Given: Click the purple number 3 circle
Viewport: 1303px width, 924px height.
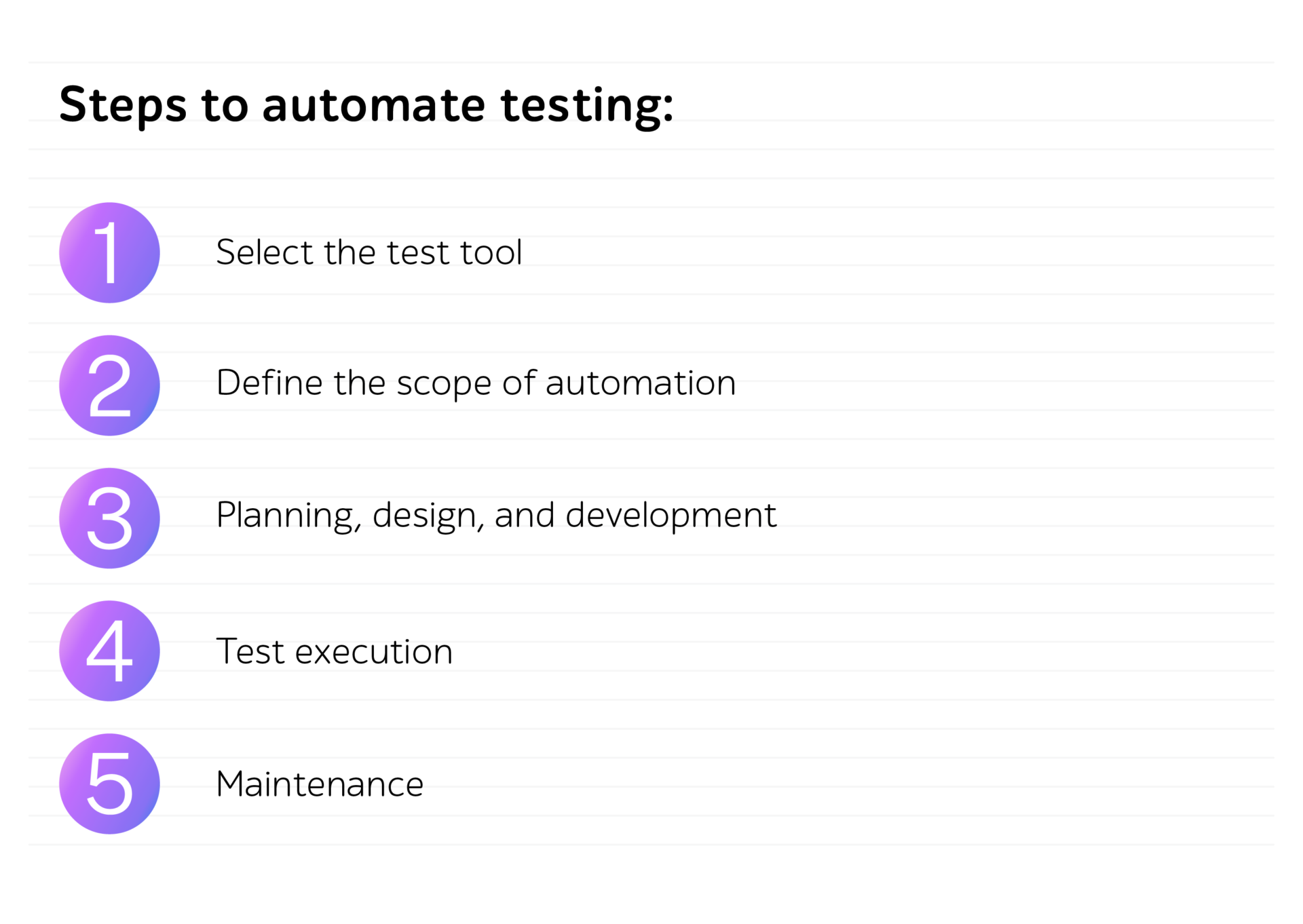Looking at the screenshot, I should click(x=109, y=518).
